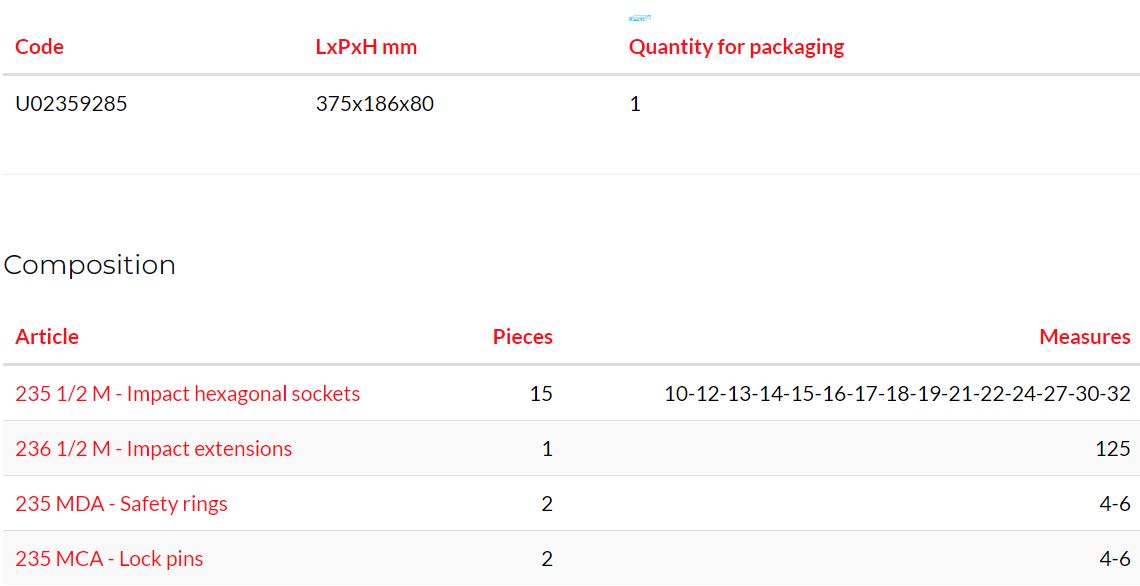Click the Composition section heading
The height and width of the screenshot is (586, 1140).
(x=89, y=265)
